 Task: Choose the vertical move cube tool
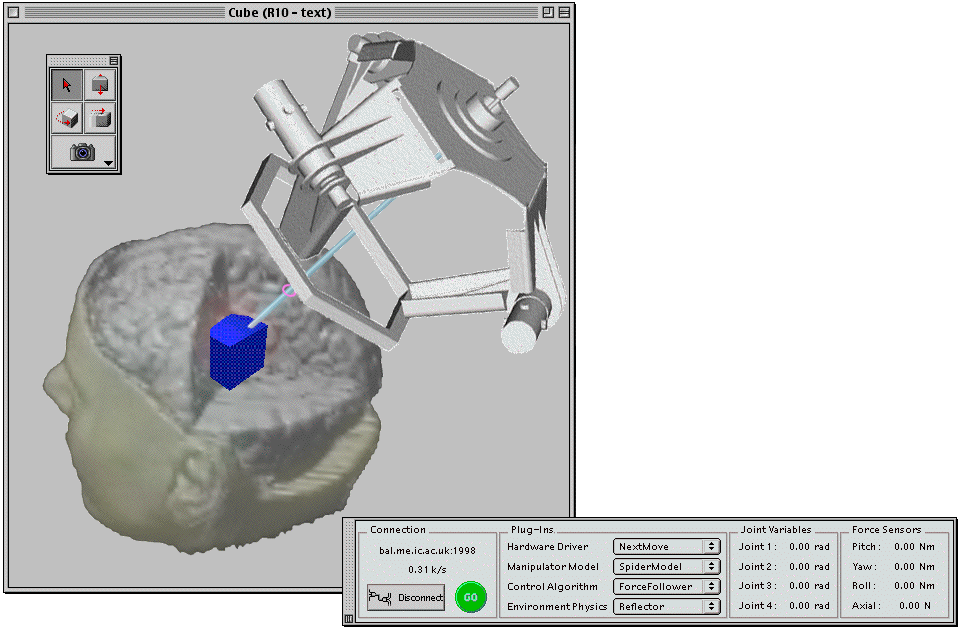pos(100,85)
